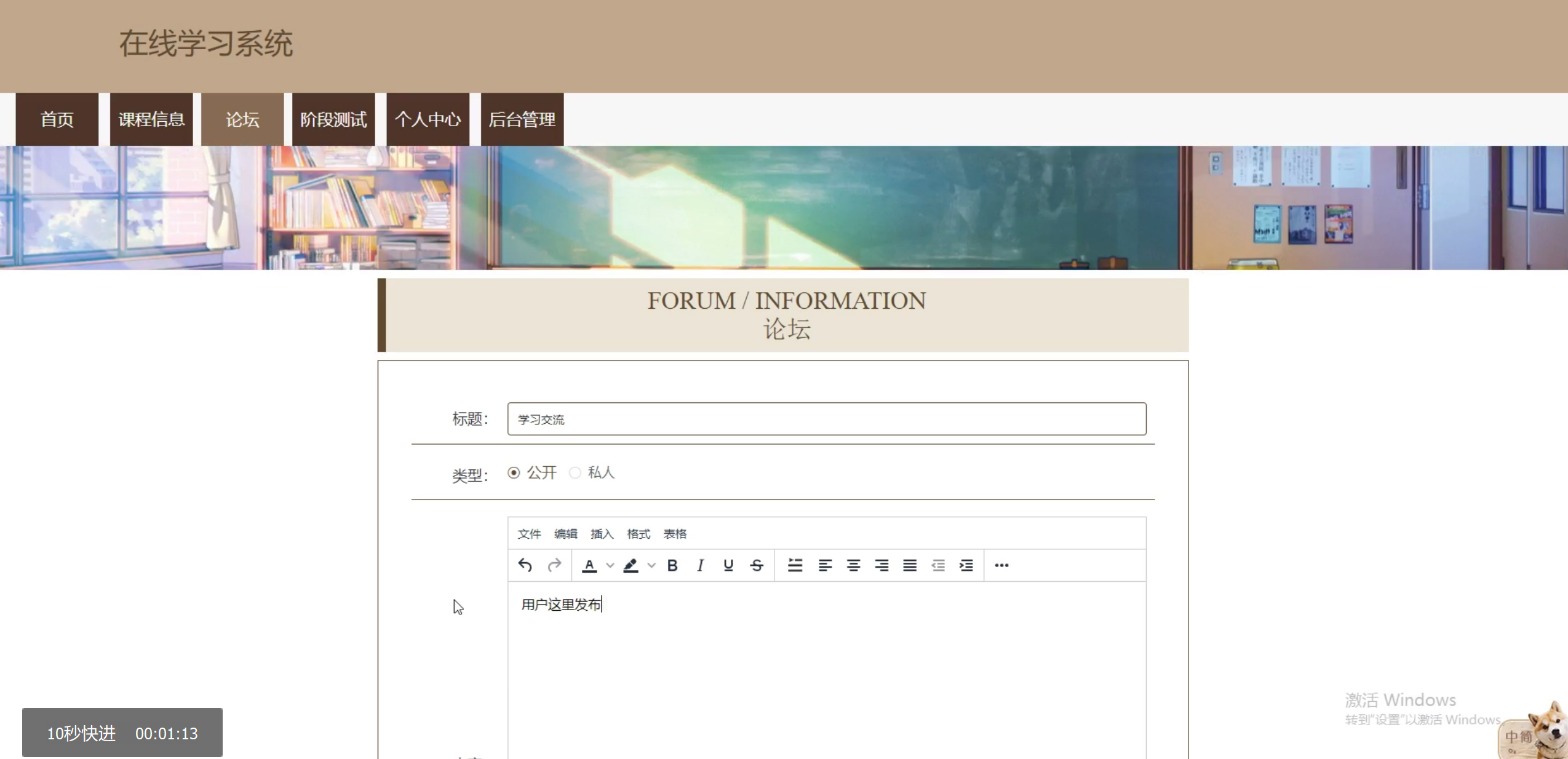The image size is (1568, 759).
Task: Click the undo icon in editor toolbar
Action: 525,565
